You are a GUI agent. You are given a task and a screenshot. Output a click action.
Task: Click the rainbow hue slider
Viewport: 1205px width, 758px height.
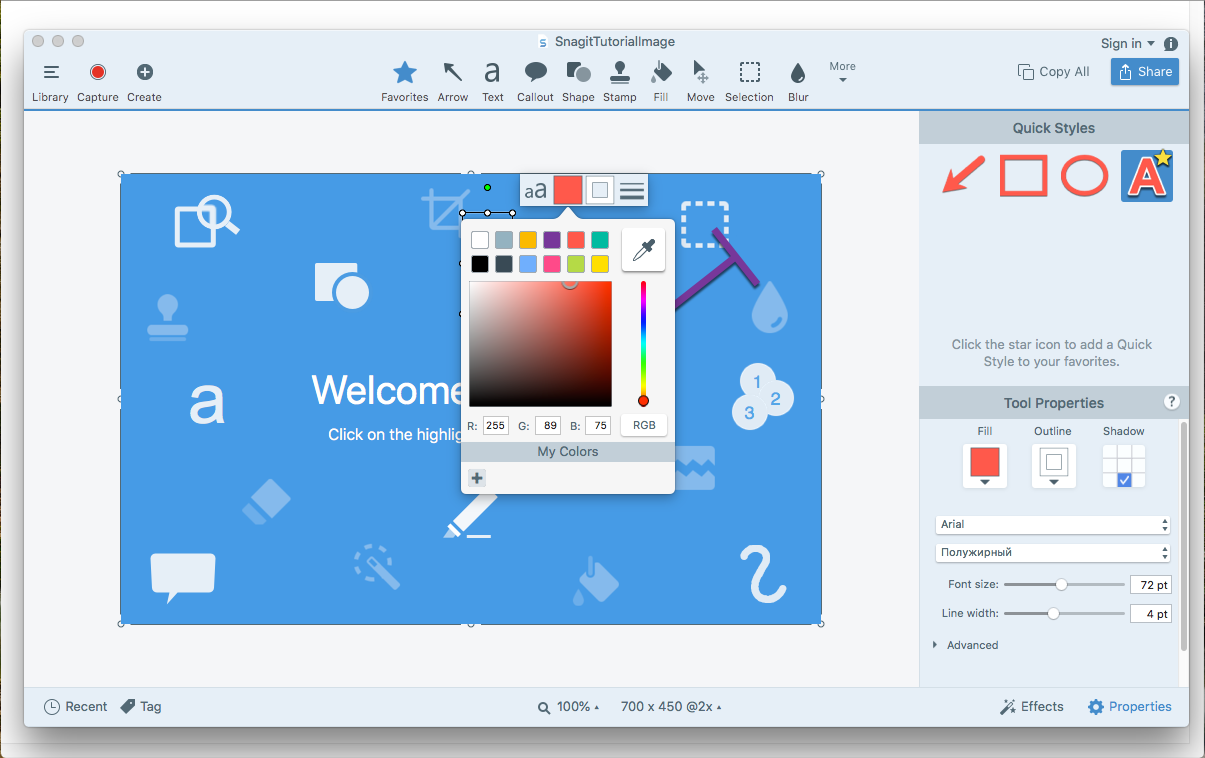coord(643,343)
